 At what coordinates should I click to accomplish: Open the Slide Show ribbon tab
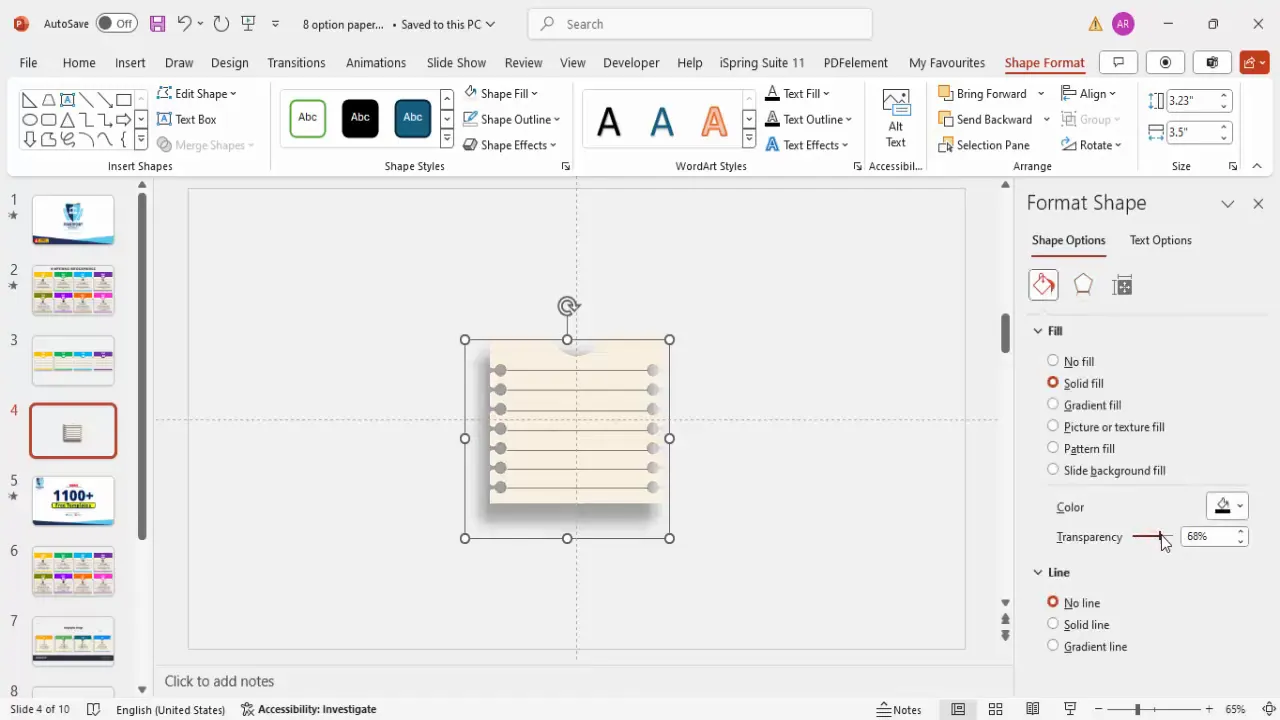(x=456, y=62)
